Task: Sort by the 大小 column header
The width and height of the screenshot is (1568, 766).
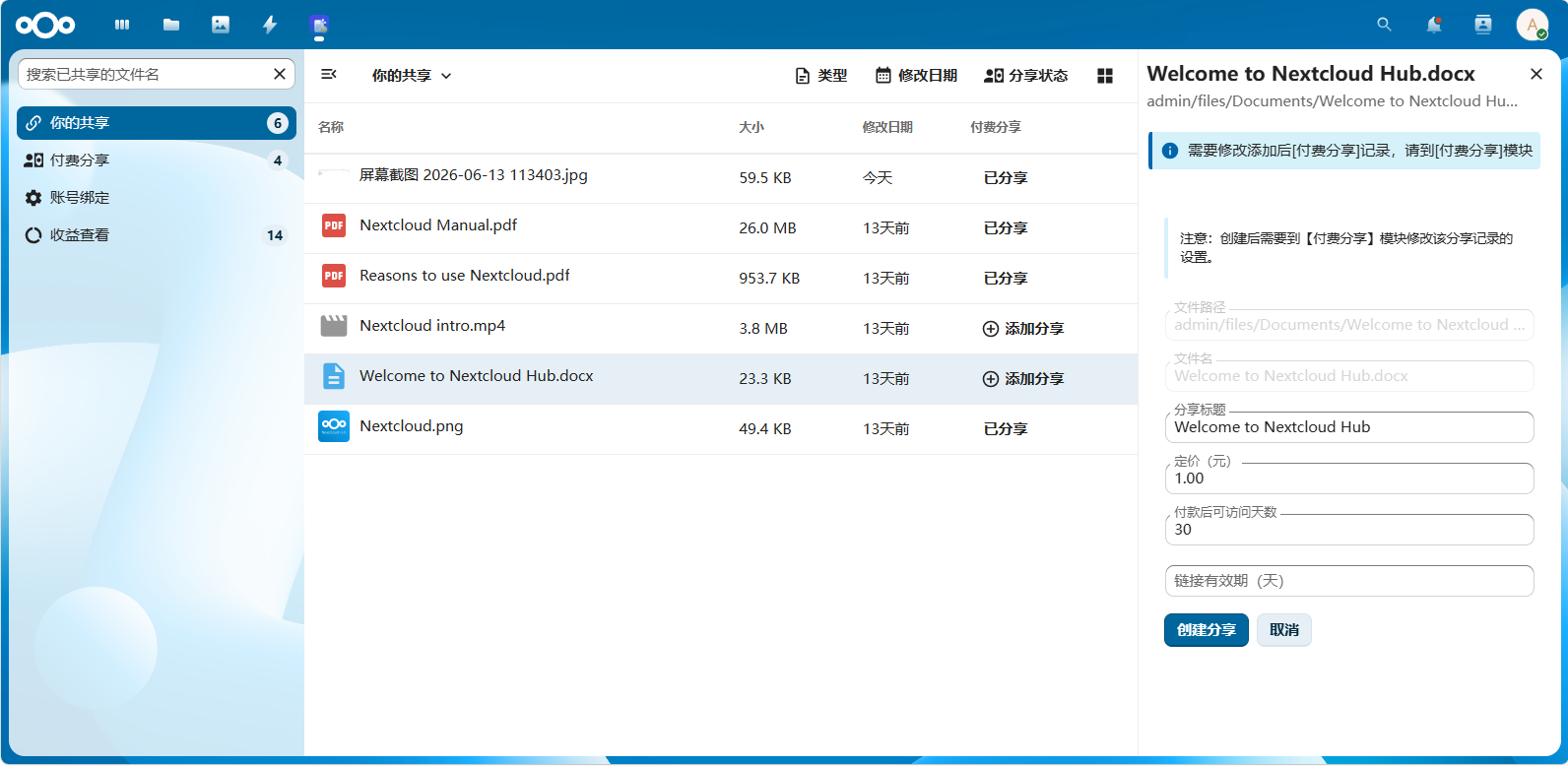Action: pyautogui.click(x=751, y=127)
